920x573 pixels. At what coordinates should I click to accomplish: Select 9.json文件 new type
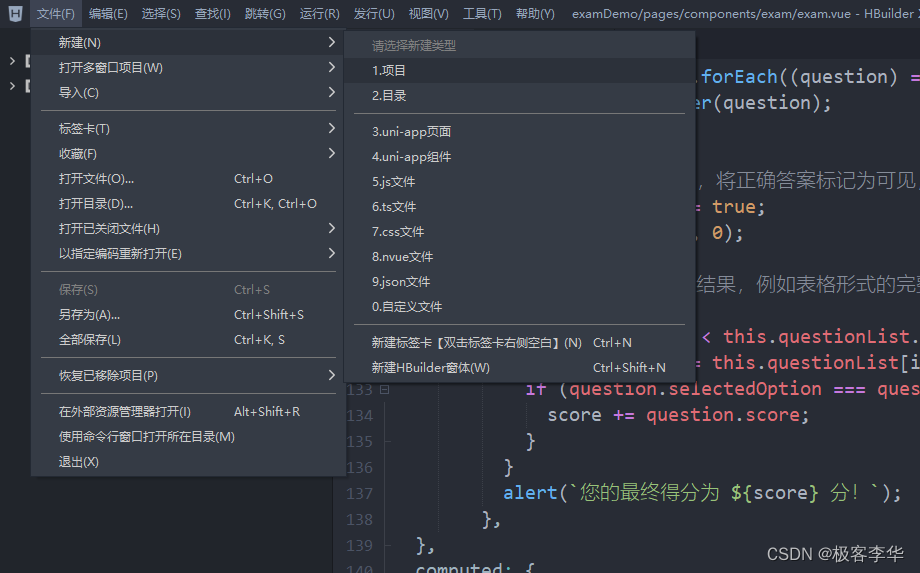pos(519,282)
